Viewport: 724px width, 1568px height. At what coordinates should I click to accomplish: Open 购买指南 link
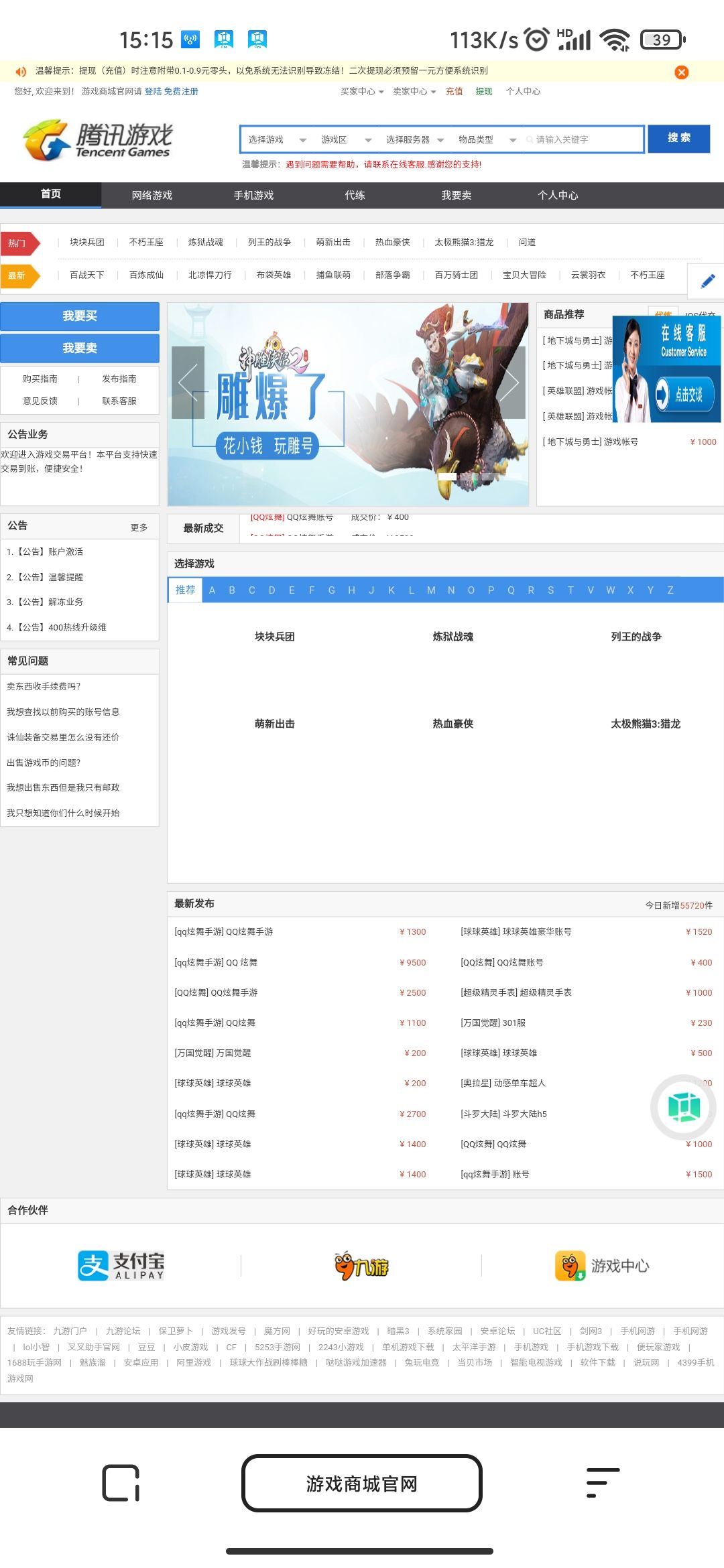(40, 379)
